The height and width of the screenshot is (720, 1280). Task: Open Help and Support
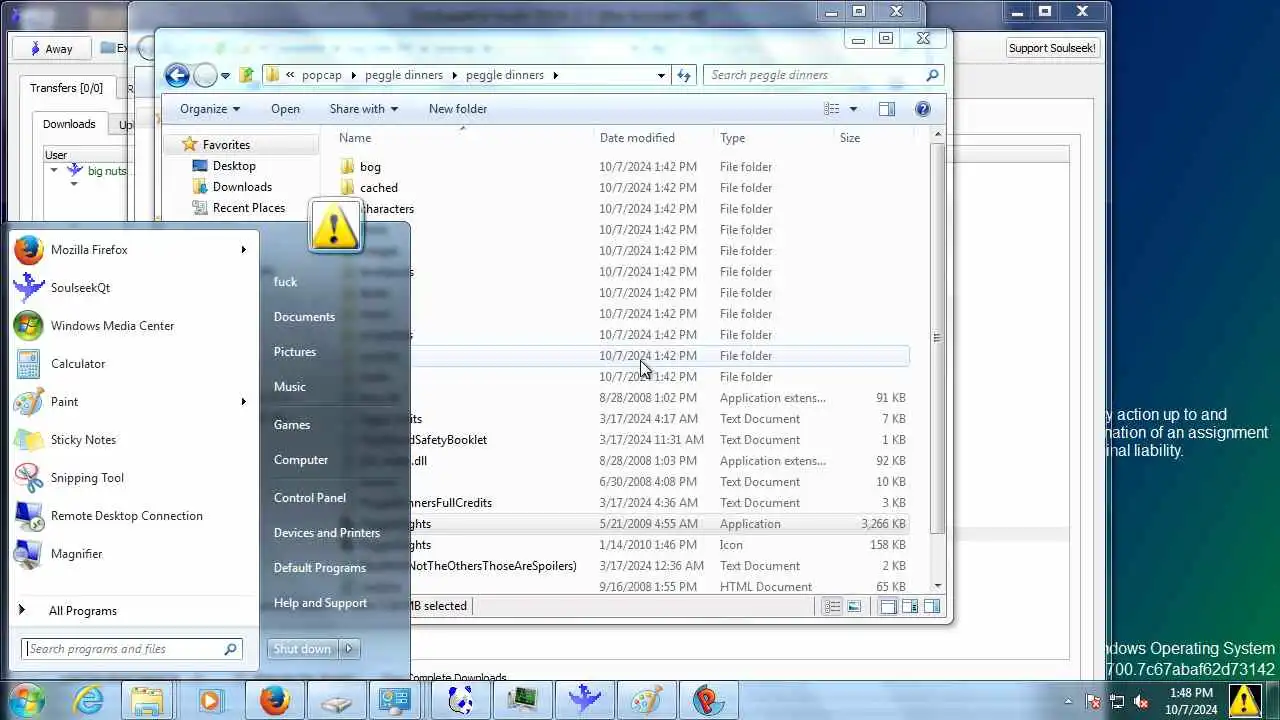coord(320,603)
